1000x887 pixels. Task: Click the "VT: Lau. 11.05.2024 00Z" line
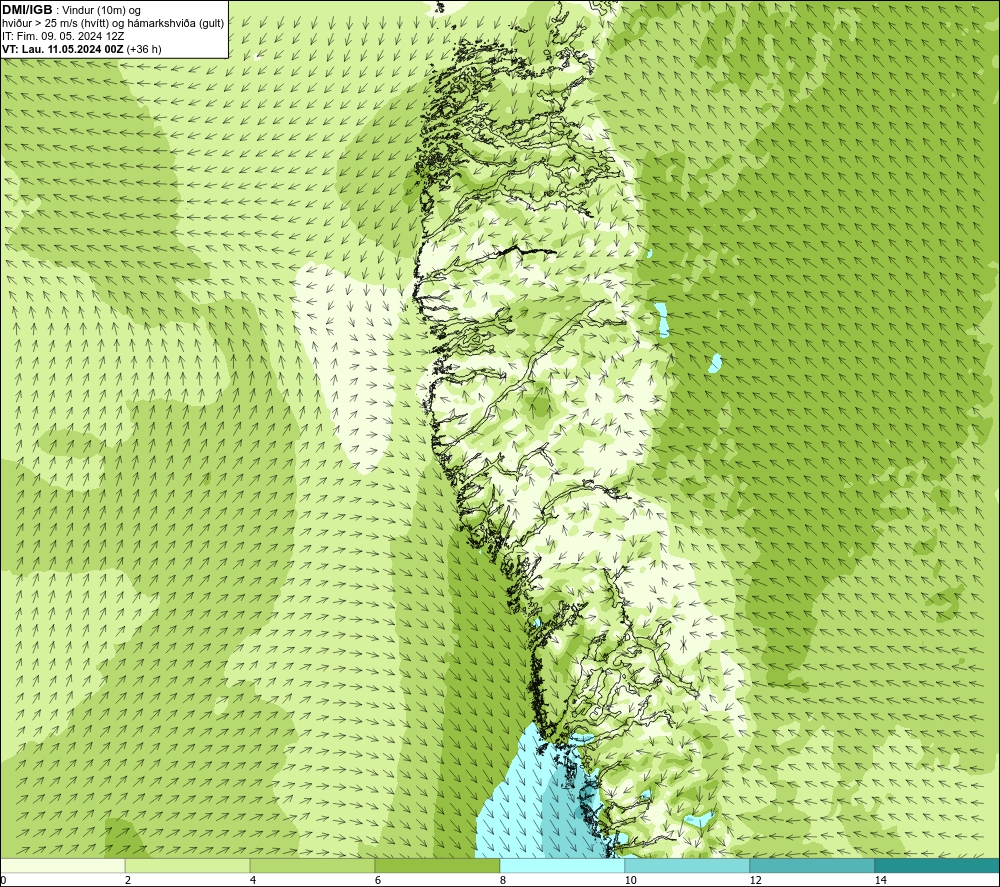pyautogui.click(x=62, y=49)
